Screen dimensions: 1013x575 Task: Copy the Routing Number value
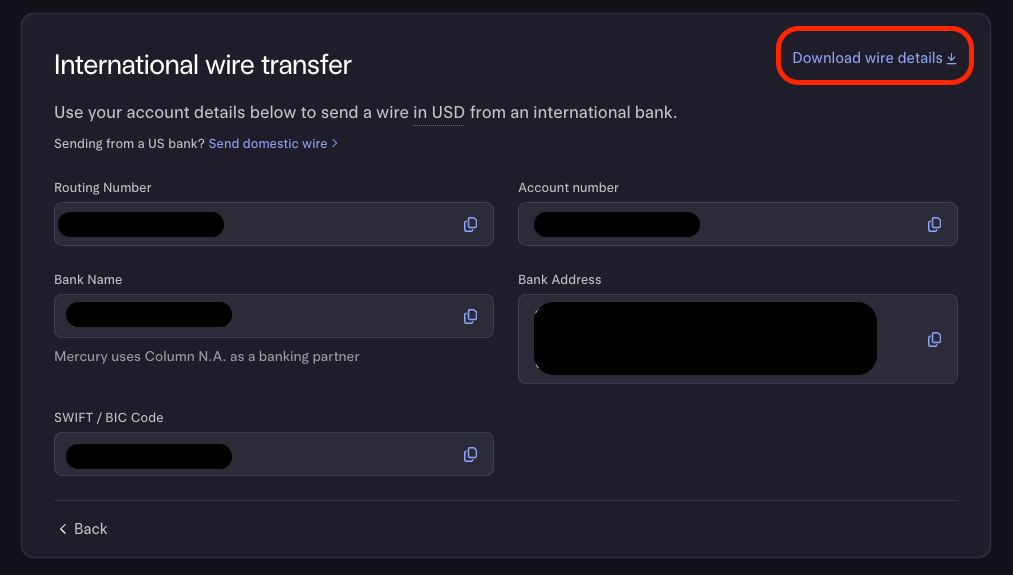[x=470, y=225]
